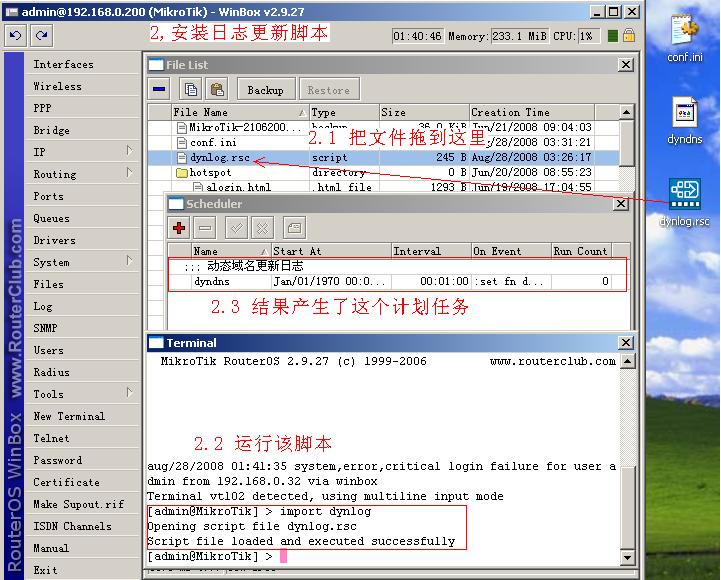Viewport: 721px width, 580px height.
Task: Open the Certificate menu item
Action: [x=82, y=482]
